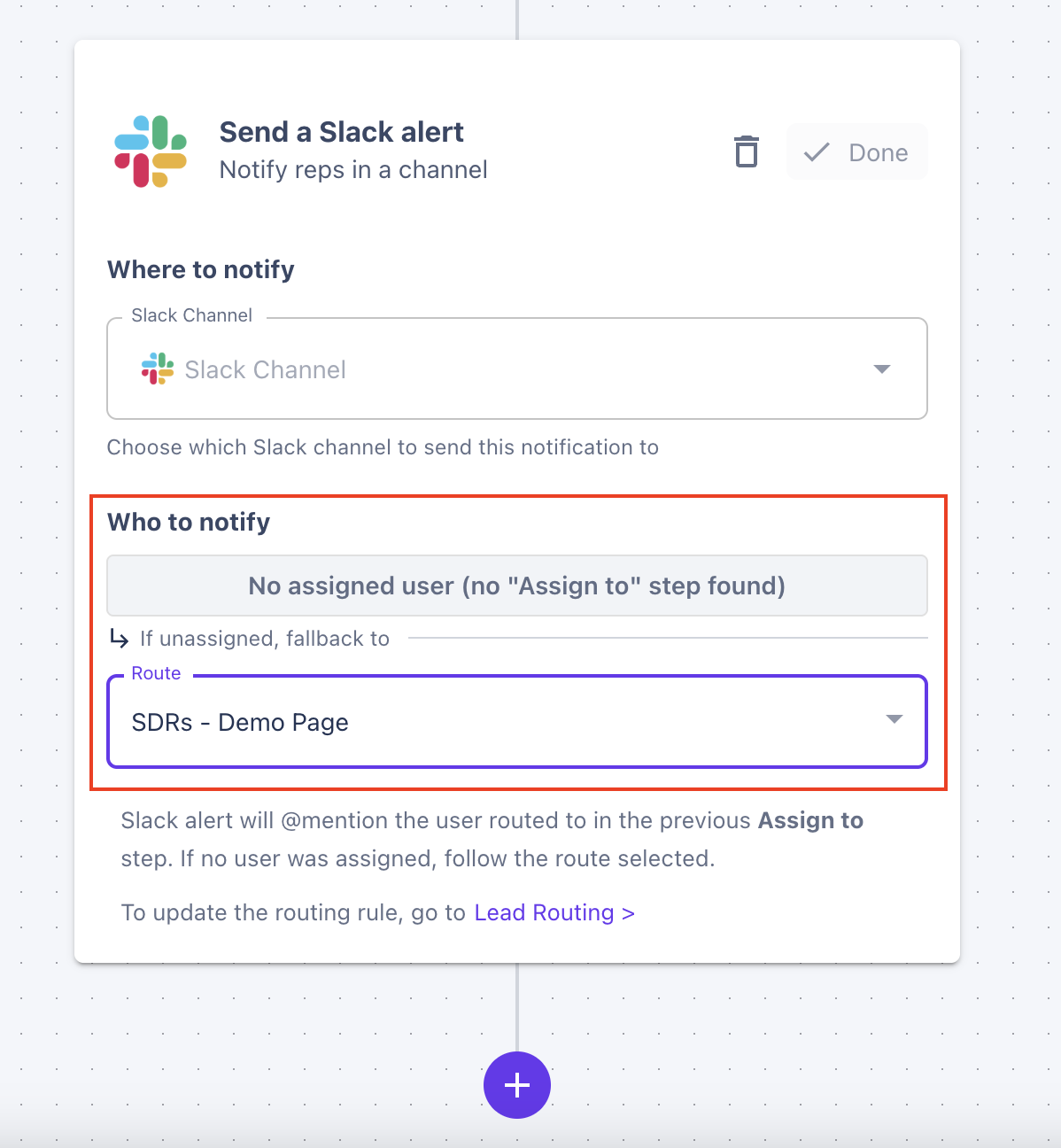This screenshot has height=1148, width=1061.
Task: Click the checkmark icon beside Done
Action: tap(817, 152)
